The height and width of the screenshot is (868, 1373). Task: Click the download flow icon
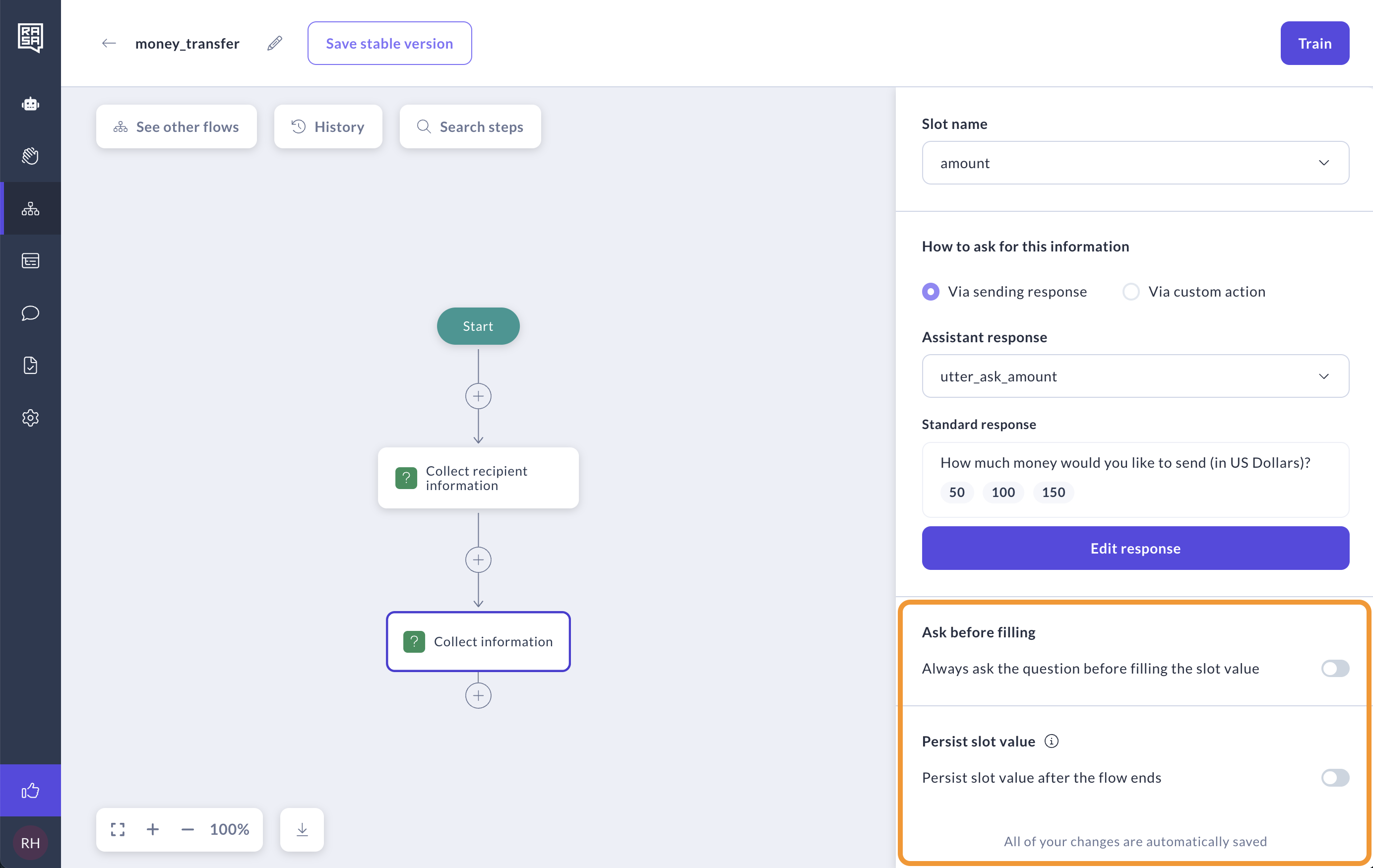coord(302,829)
